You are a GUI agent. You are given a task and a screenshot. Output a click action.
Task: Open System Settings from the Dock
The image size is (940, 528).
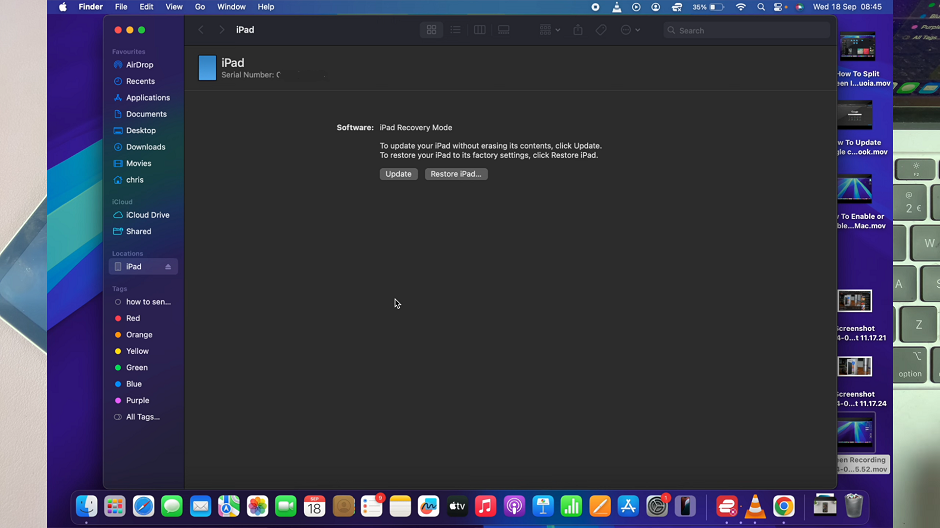click(x=657, y=506)
